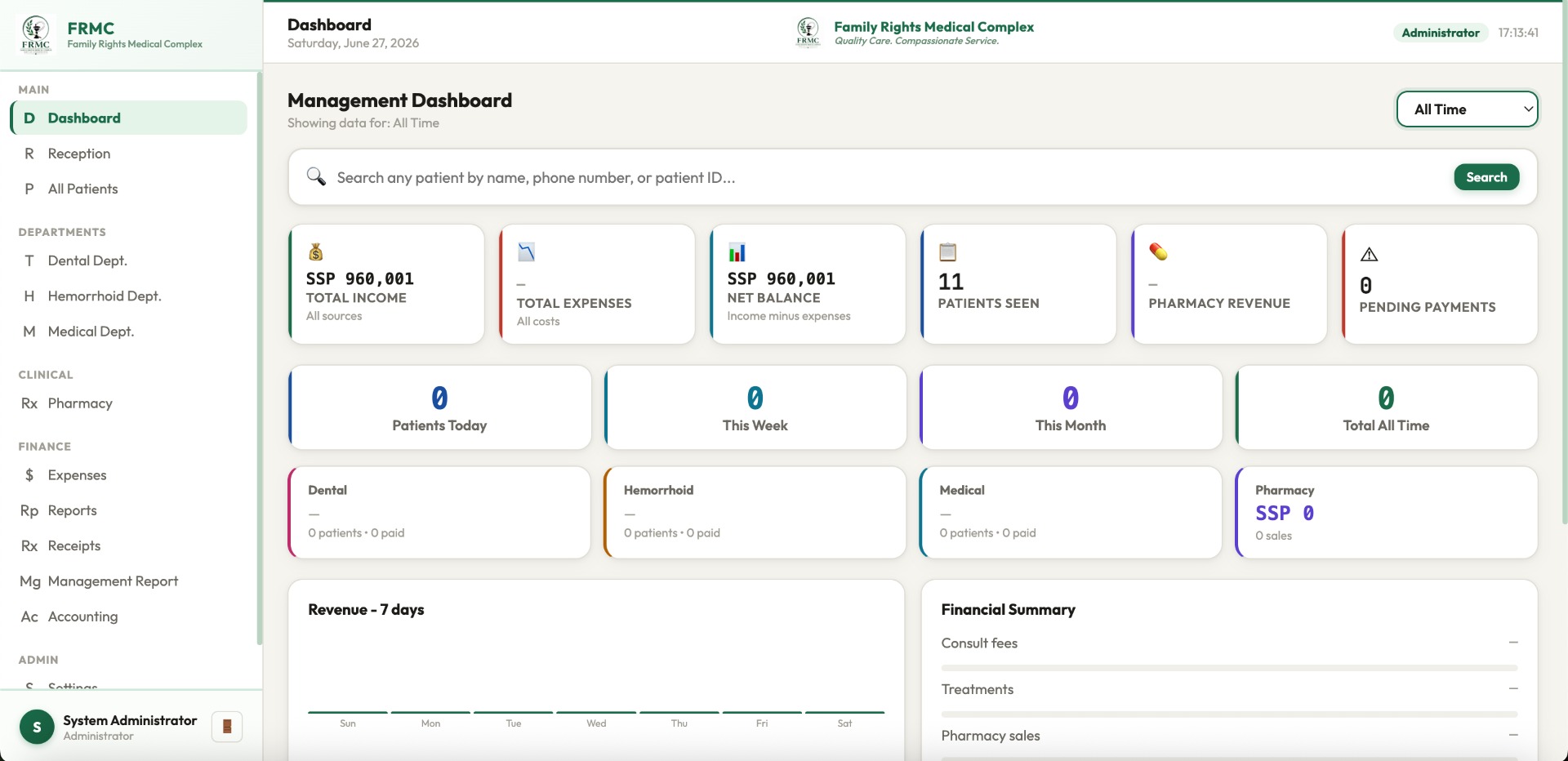Screen dimensions: 1568x761
Task: Click the H icon beside Hemorrhoid Dept.
Action: coord(29,296)
